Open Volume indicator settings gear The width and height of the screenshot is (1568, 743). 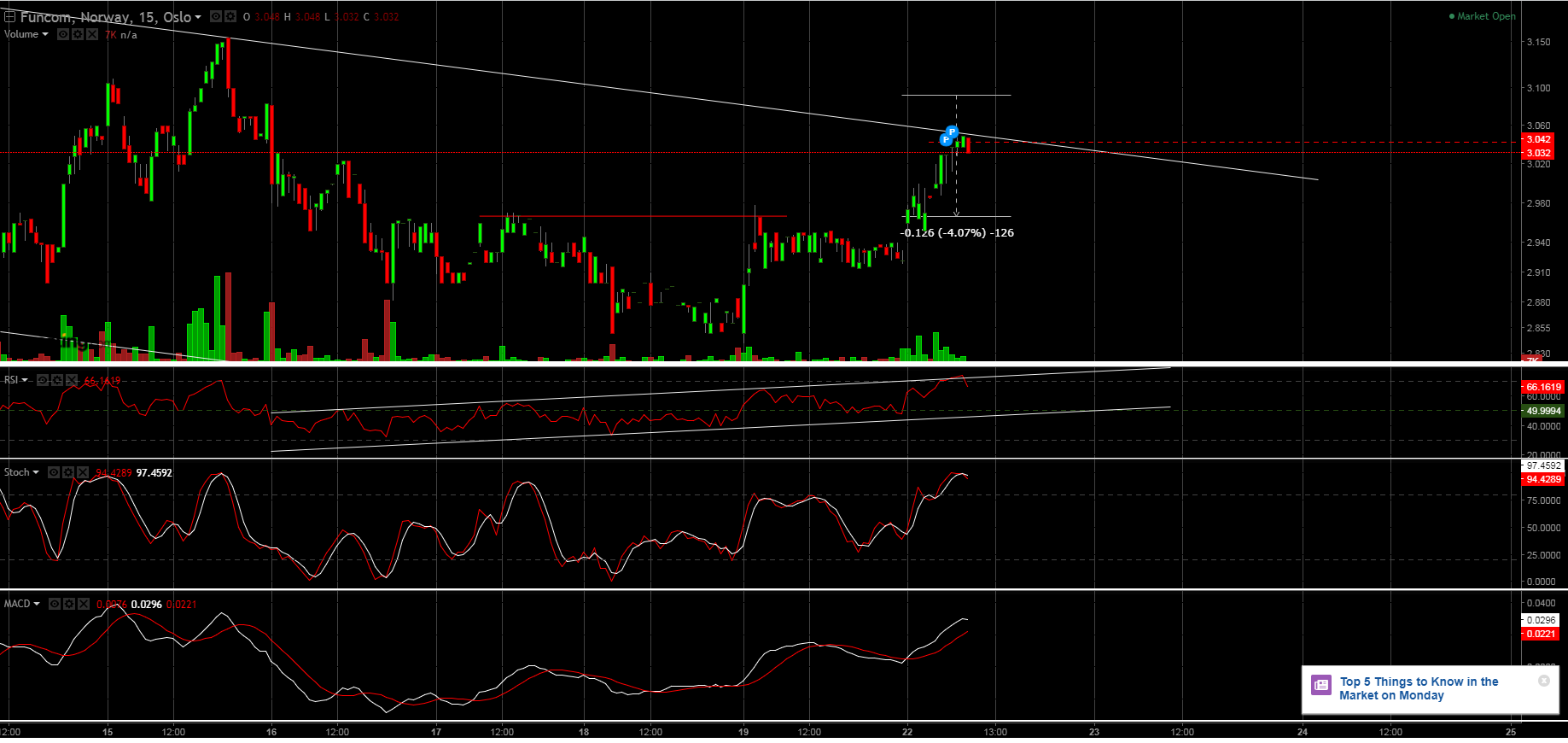[78, 34]
